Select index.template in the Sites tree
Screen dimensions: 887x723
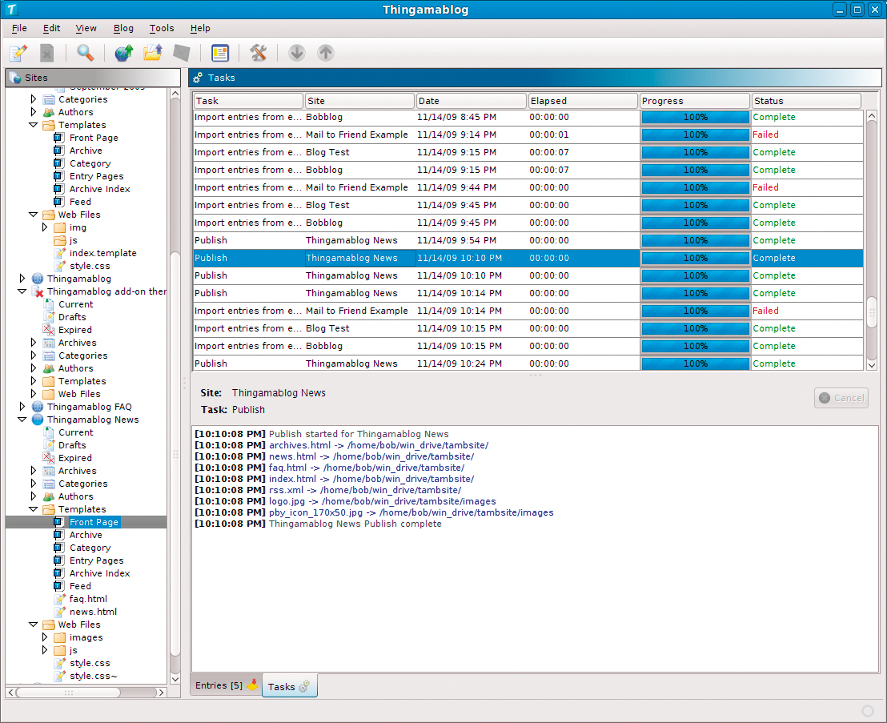tap(102, 253)
